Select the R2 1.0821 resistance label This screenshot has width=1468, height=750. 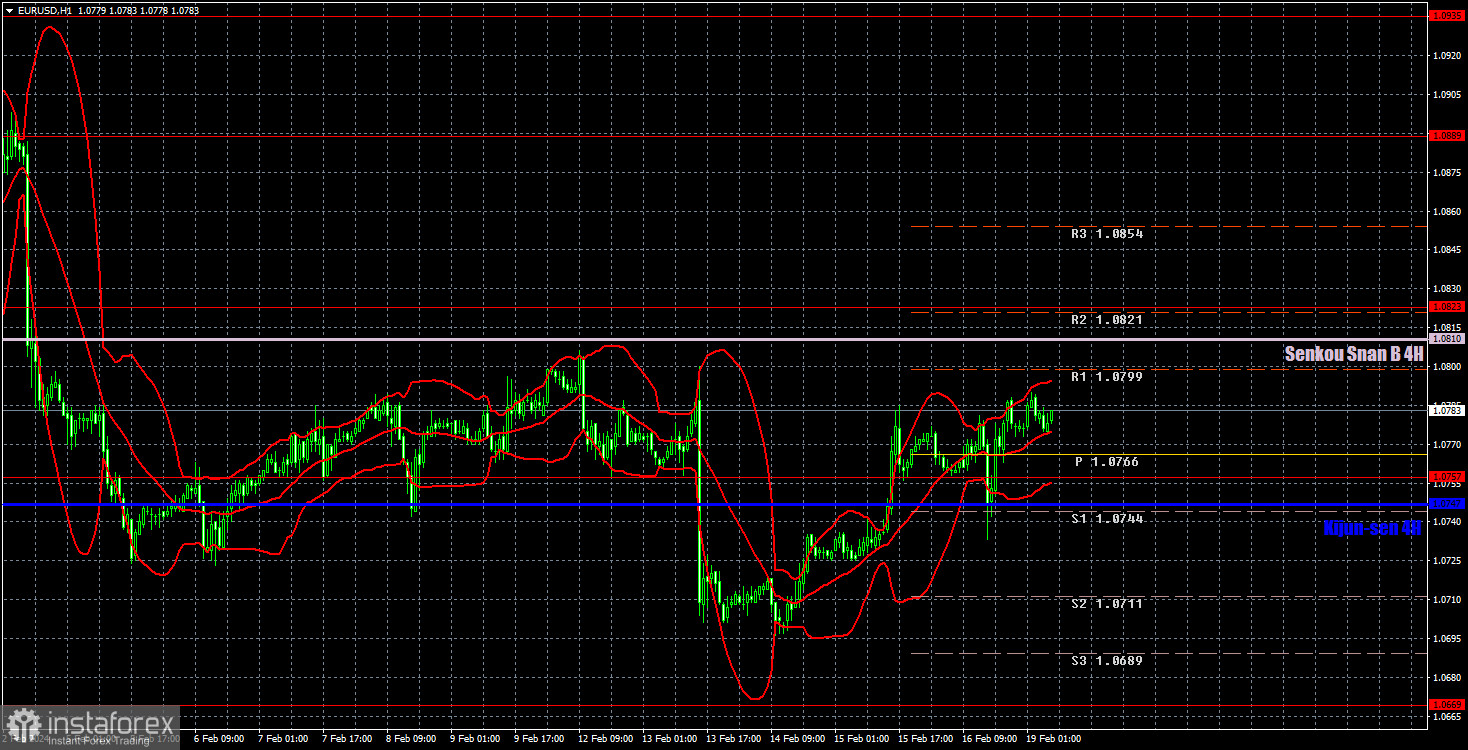[x=1107, y=319]
